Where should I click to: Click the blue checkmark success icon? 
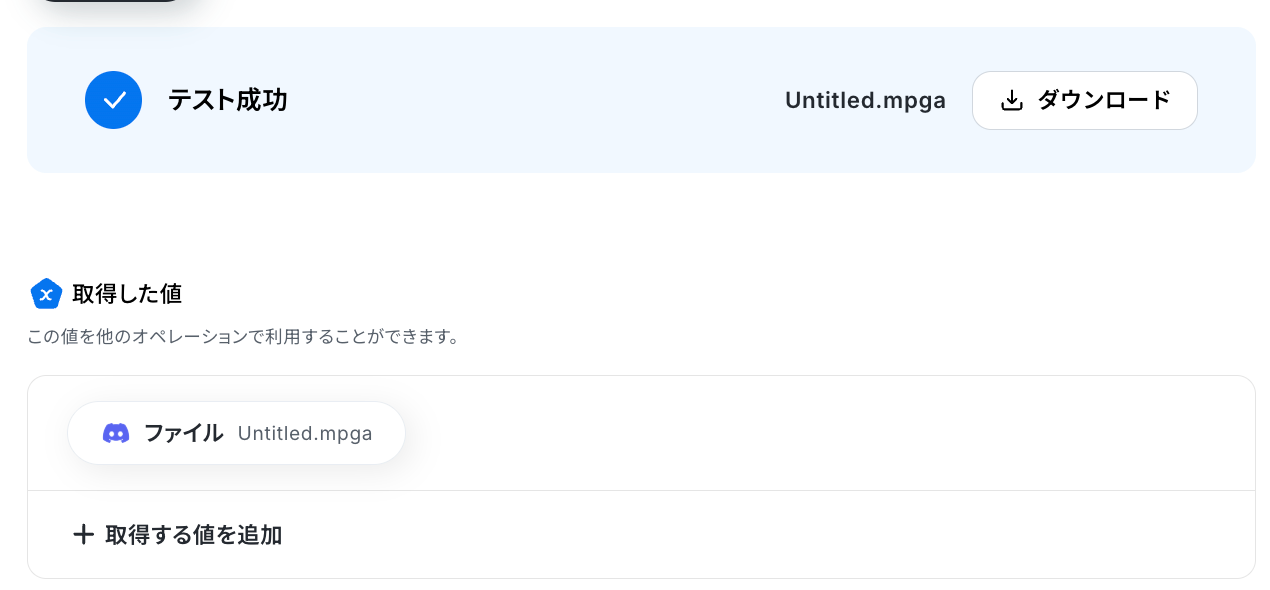[113, 100]
